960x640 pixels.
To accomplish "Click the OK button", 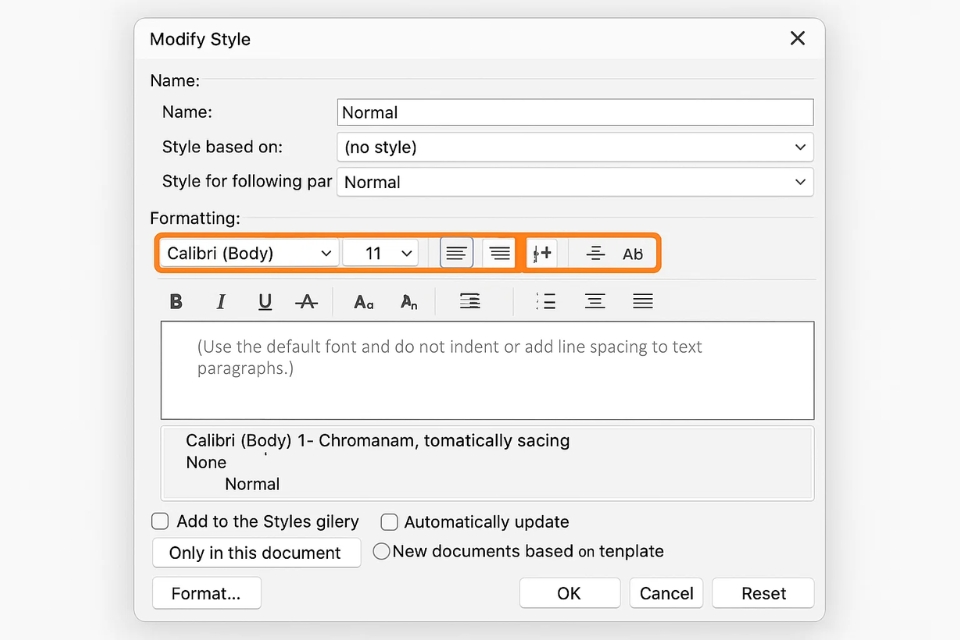I will coord(569,593).
